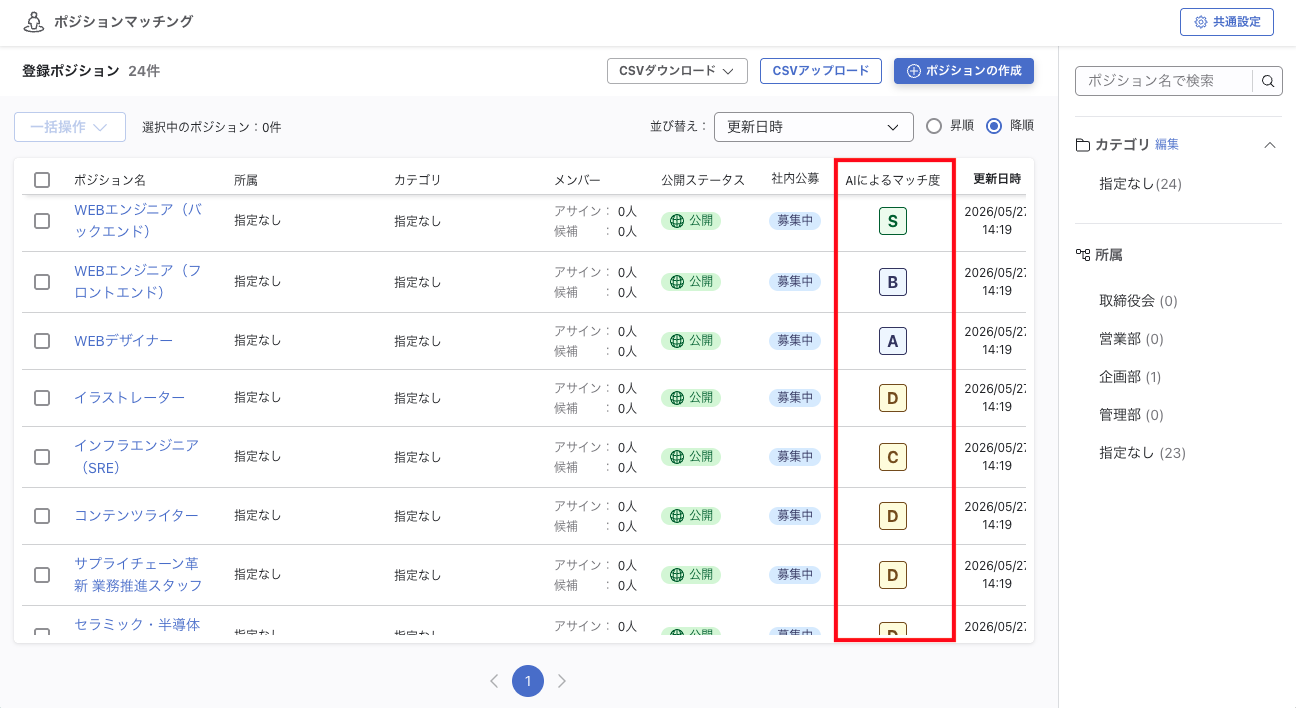This screenshot has width=1296, height=708.
Task: Check the WEBデザイナー row checkbox
Action: point(42,341)
